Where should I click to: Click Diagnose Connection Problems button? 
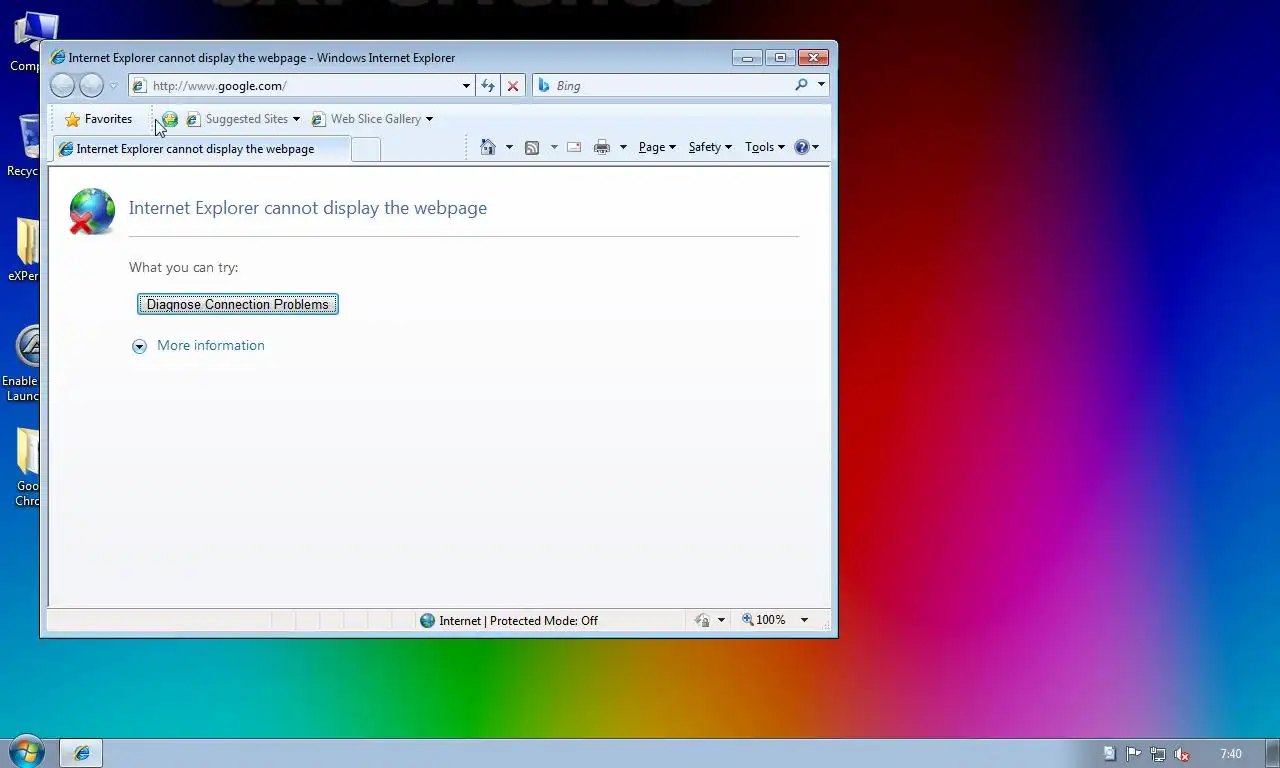click(238, 304)
